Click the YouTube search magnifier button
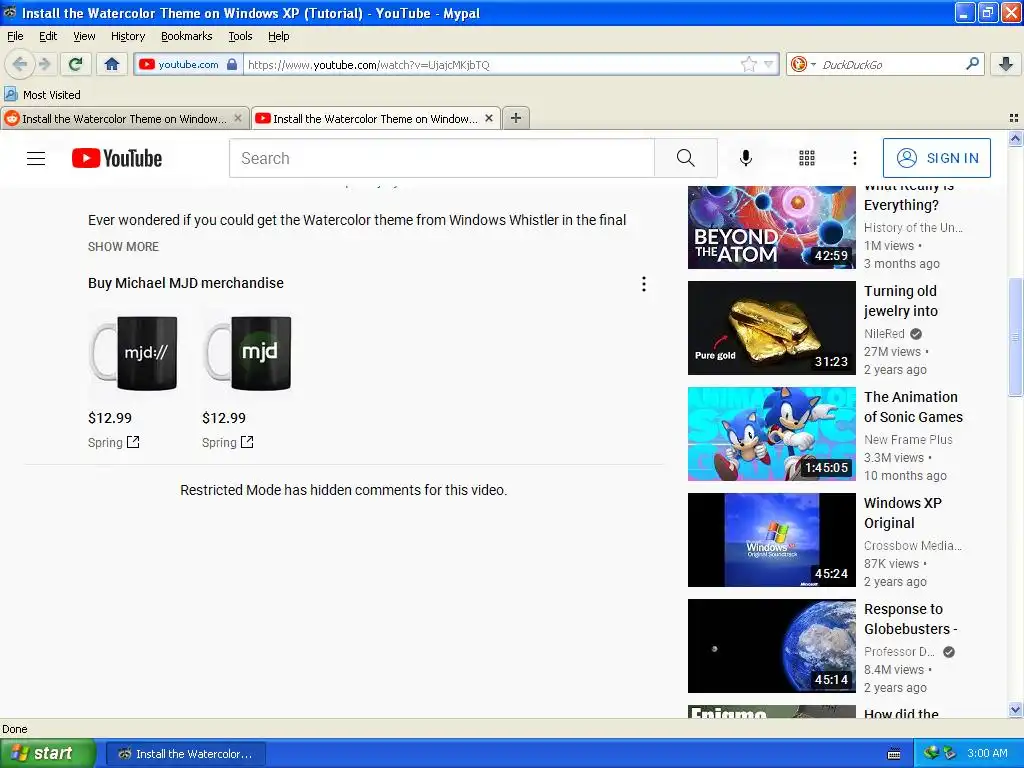 (686, 158)
